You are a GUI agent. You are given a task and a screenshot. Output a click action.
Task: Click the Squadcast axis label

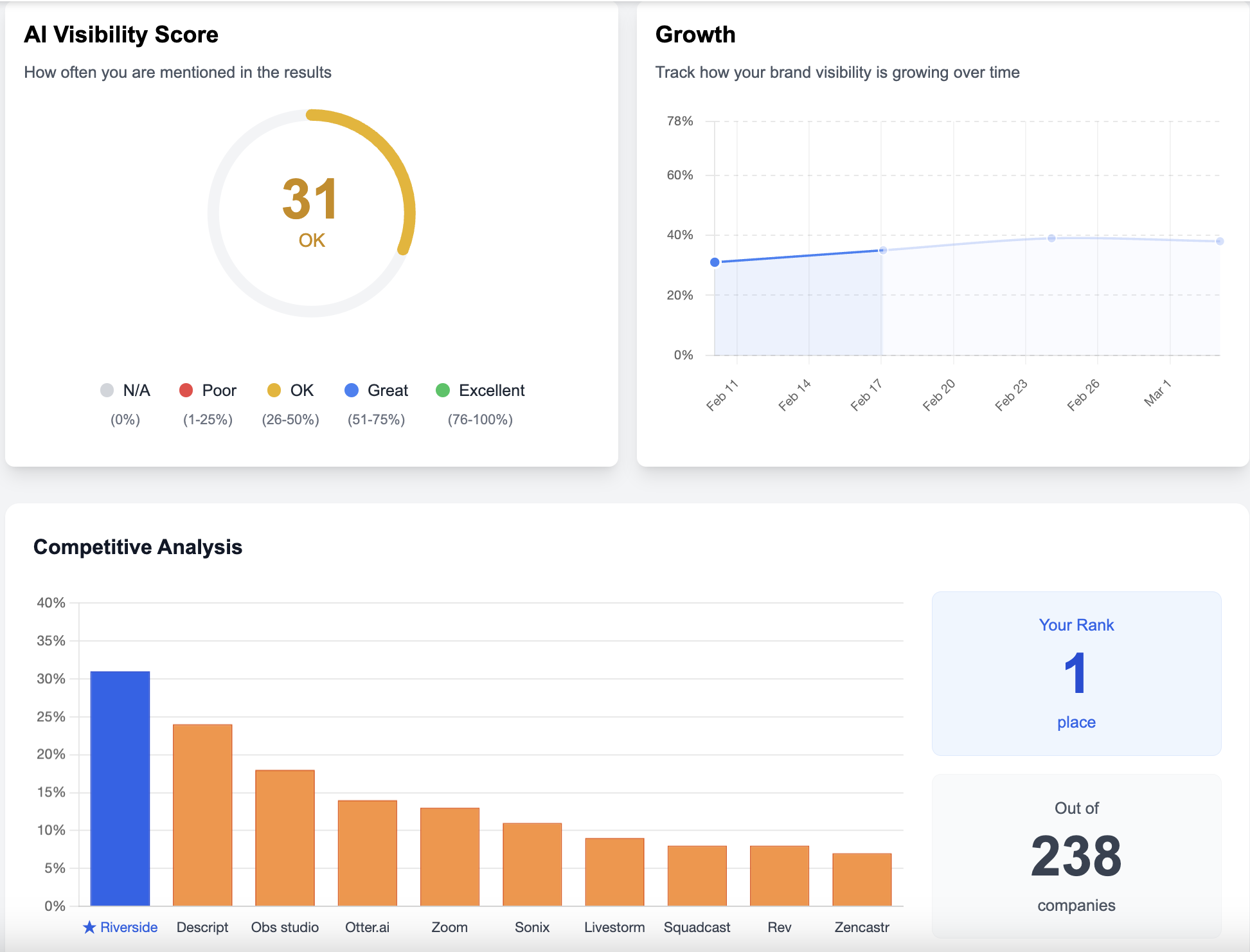697,927
